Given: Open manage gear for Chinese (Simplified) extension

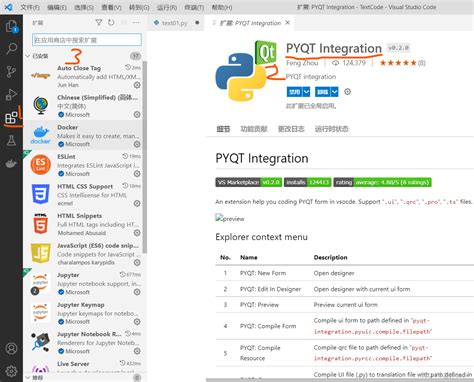Looking at the screenshot, I should click(x=137, y=114).
